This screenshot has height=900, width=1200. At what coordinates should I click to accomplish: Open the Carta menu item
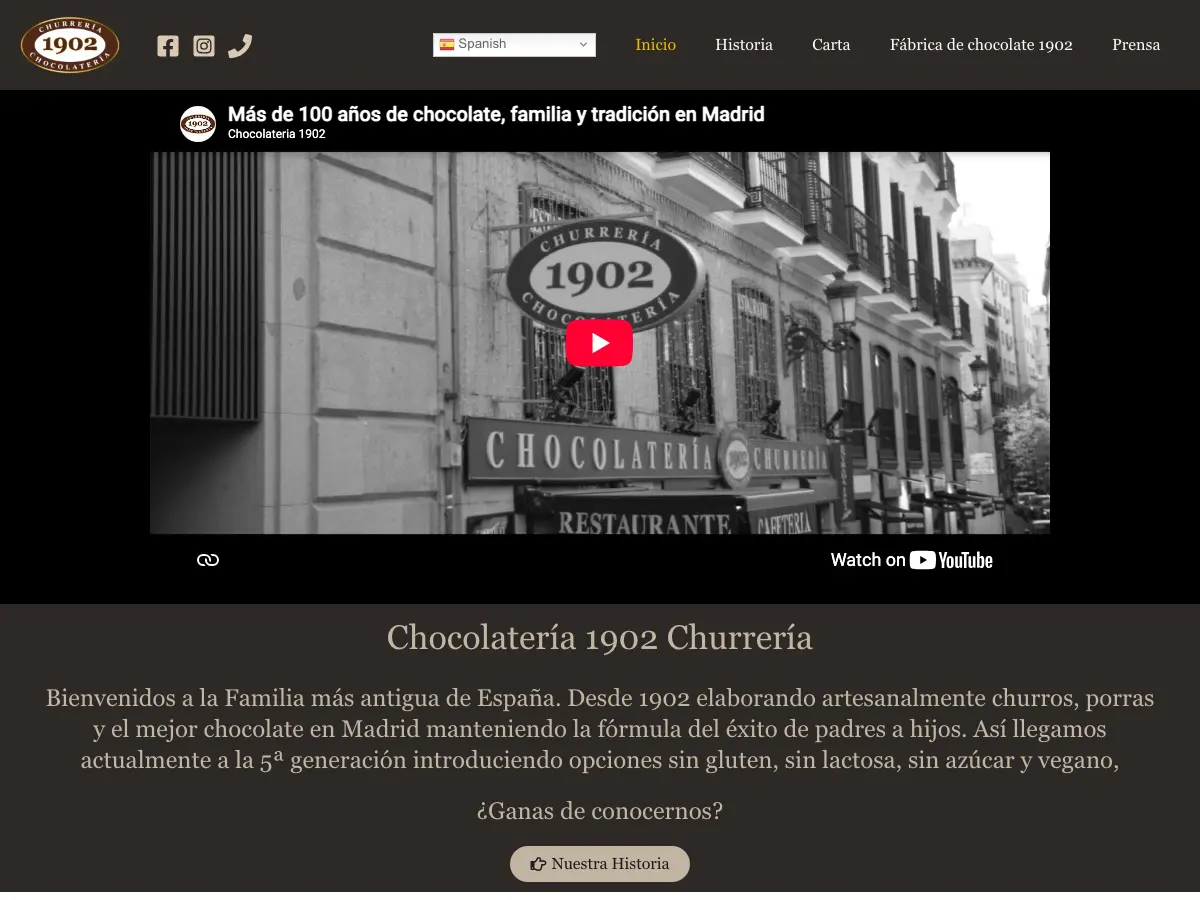[x=831, y=45]
